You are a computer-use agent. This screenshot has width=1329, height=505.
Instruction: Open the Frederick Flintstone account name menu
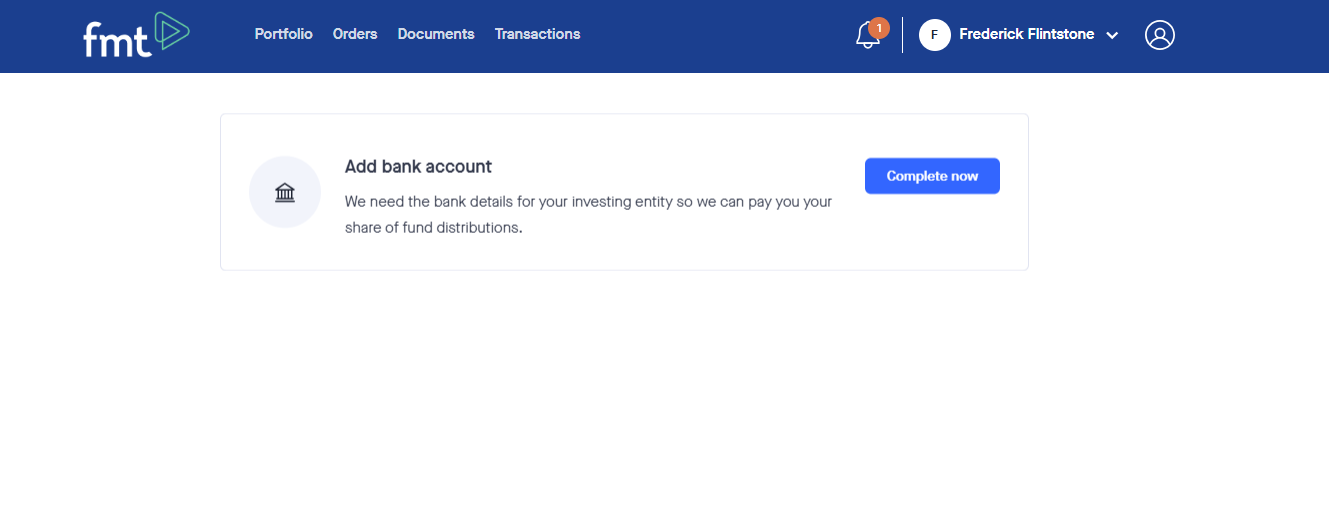point(1026,34)
